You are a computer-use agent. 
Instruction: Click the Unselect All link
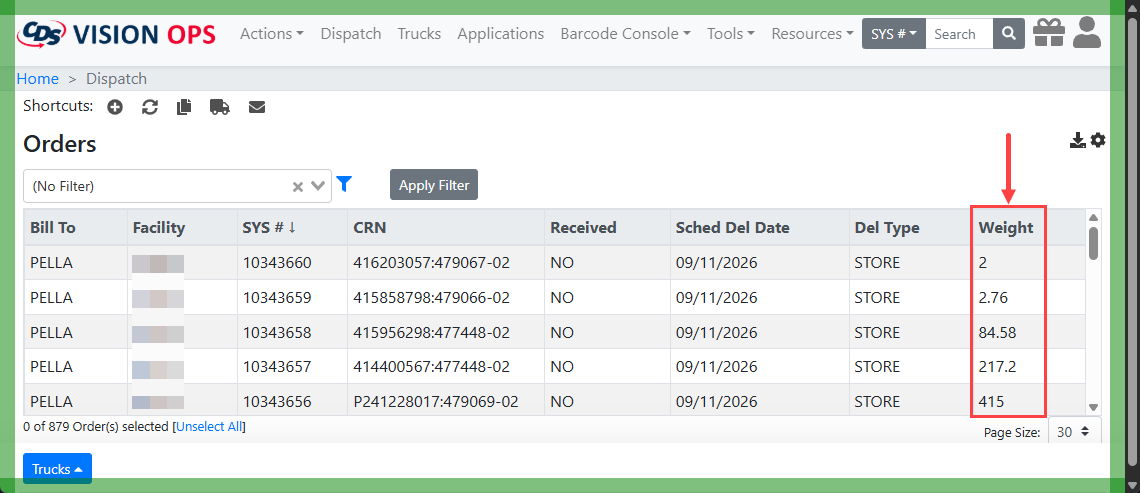[209, 427]
